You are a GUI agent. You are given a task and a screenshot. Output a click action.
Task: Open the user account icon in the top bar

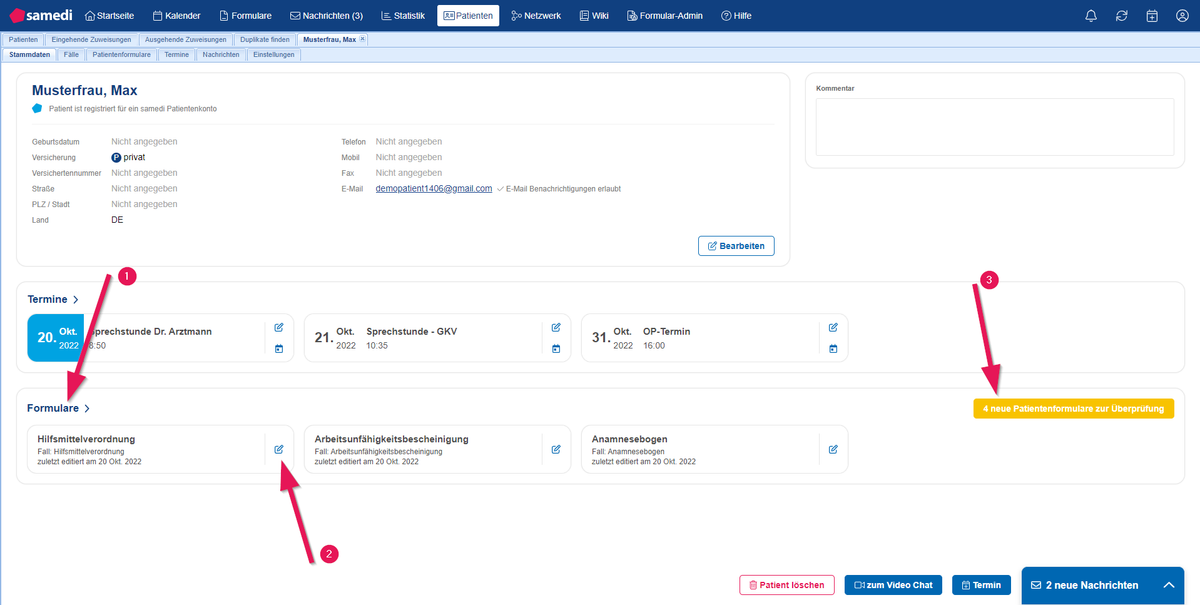click(x=1182, y=15)
